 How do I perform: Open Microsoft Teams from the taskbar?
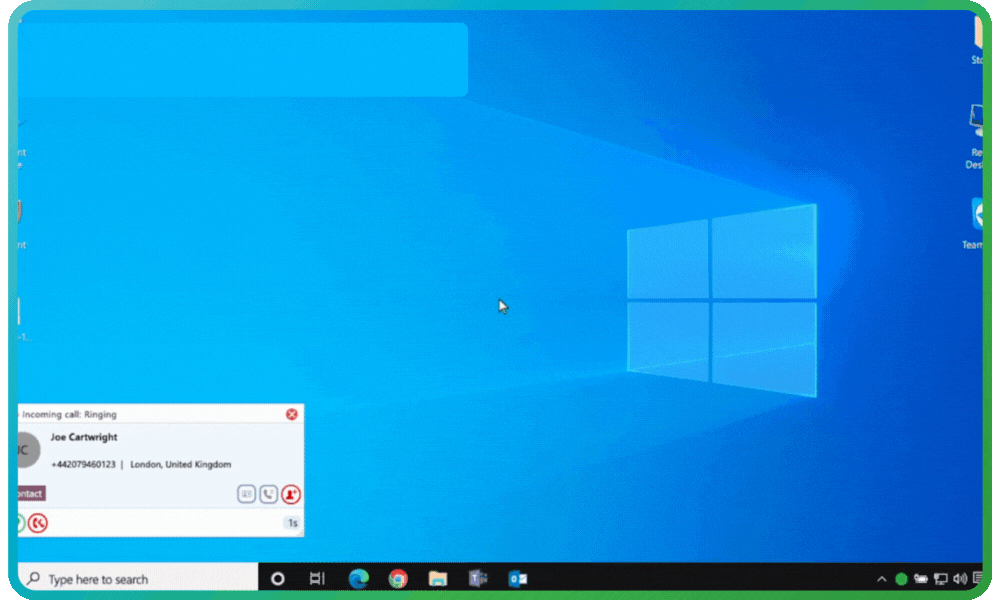[x=478, y=579]
